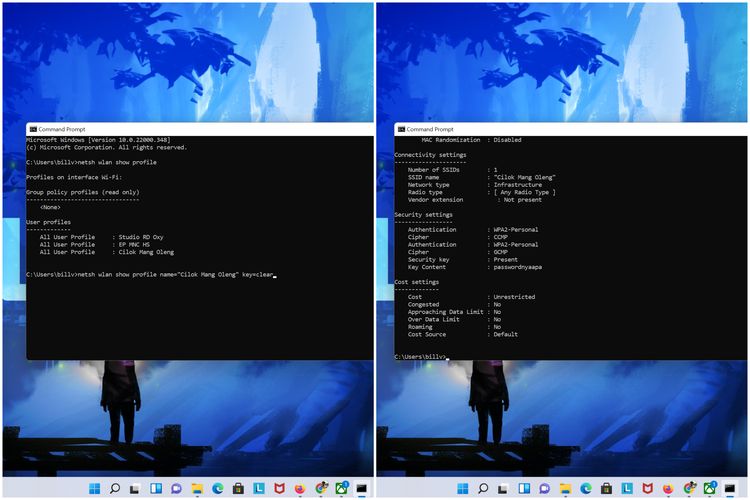Click "Studio RD Oxy" profile line

point(101,237)
